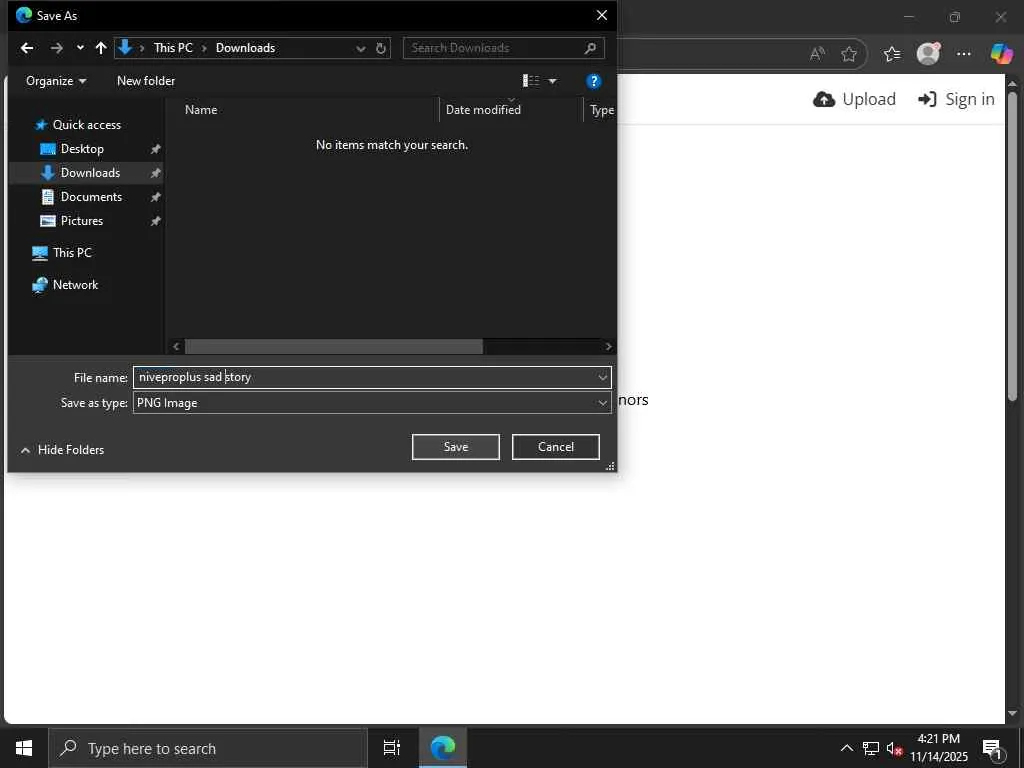Open the Edge profile avatar
This screenshot has height=768, width=1024.
click(928, 54)
